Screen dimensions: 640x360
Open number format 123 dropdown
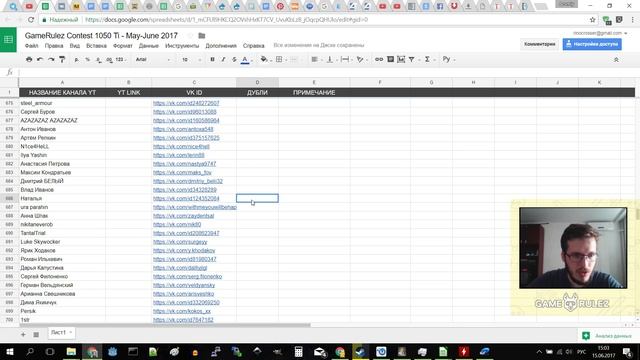(x=121, y=60)
